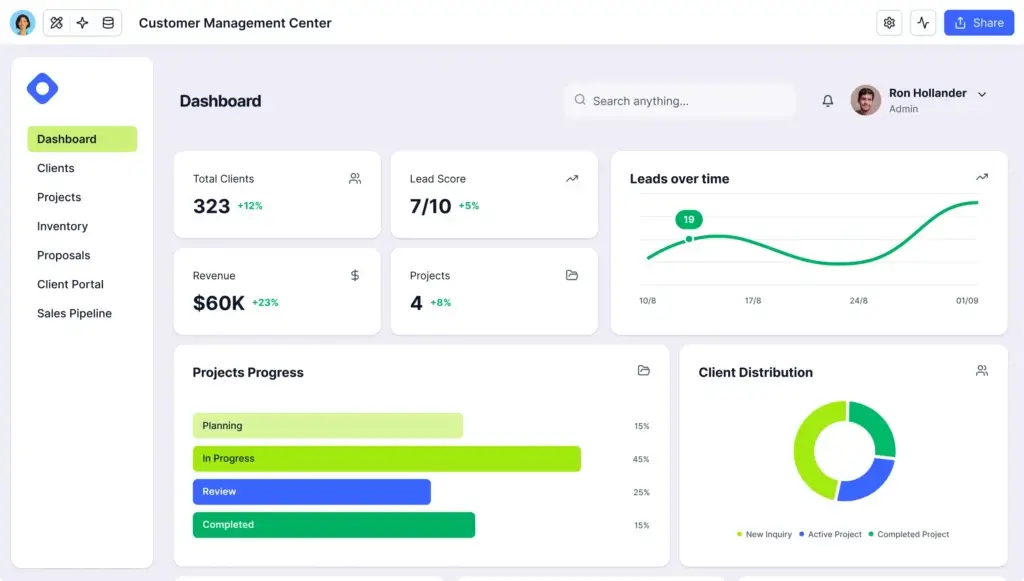Click the database icon in the top toolbar
The image size is (1024, 581).
pyautogui.click(x=108, y=22)
